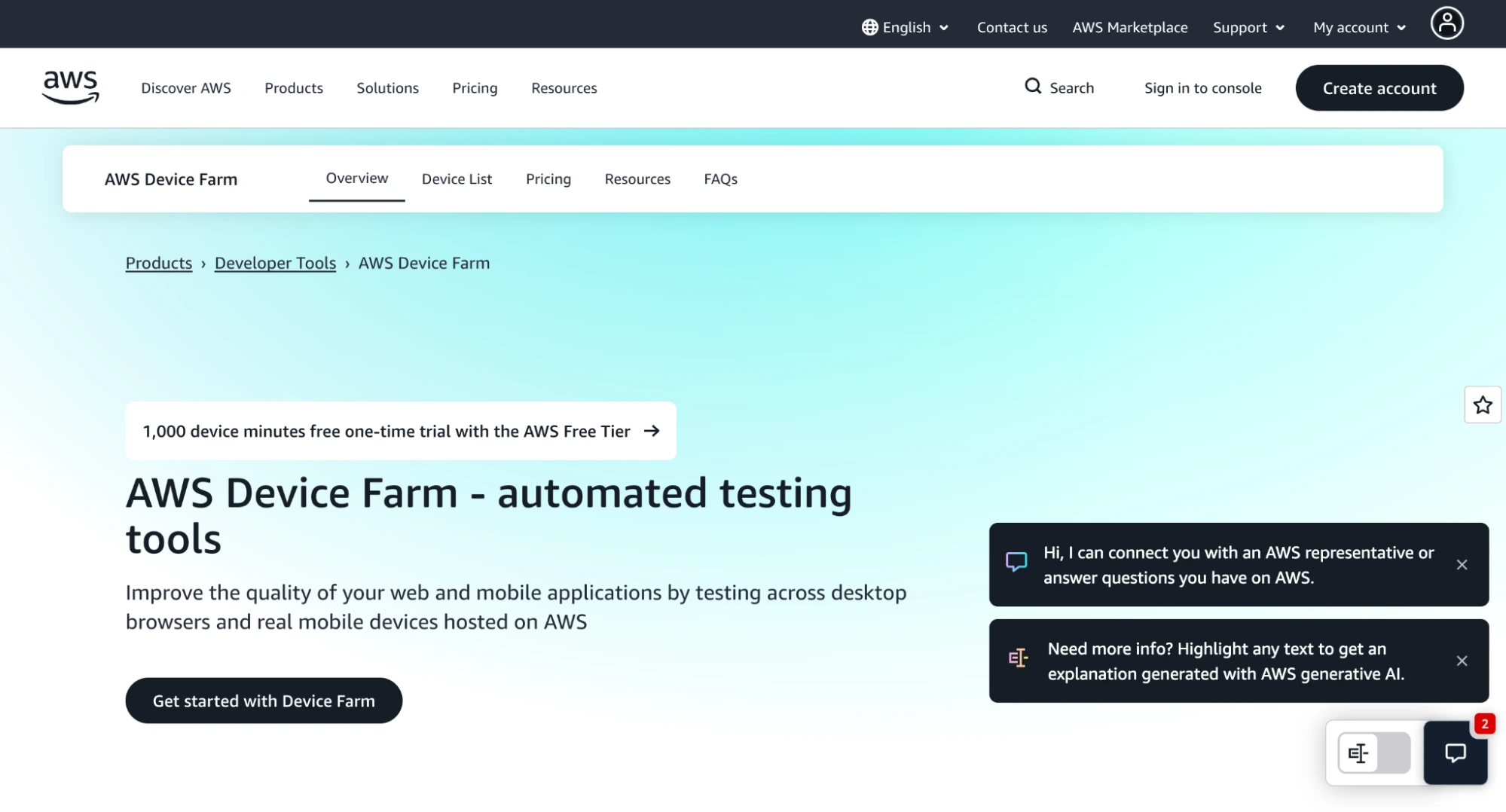Click Contact us link

pos(1012,27)
